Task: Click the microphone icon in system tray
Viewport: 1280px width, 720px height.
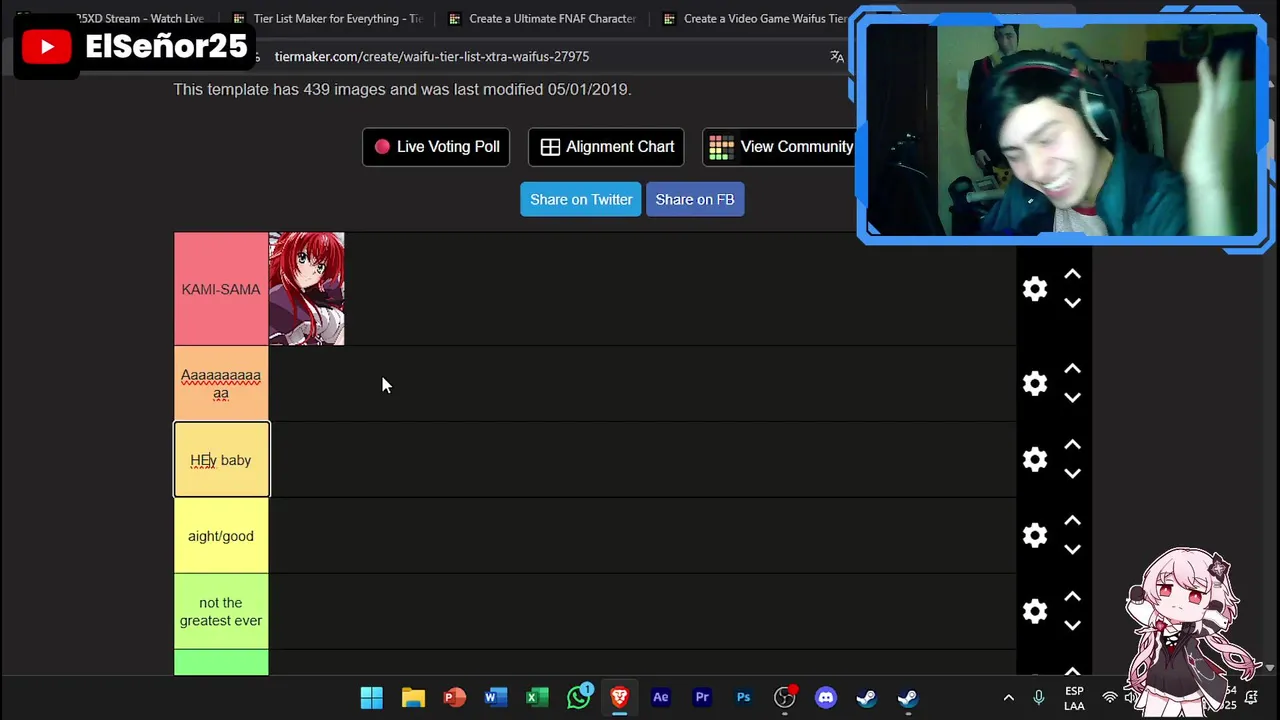Action: point(1038,698)
